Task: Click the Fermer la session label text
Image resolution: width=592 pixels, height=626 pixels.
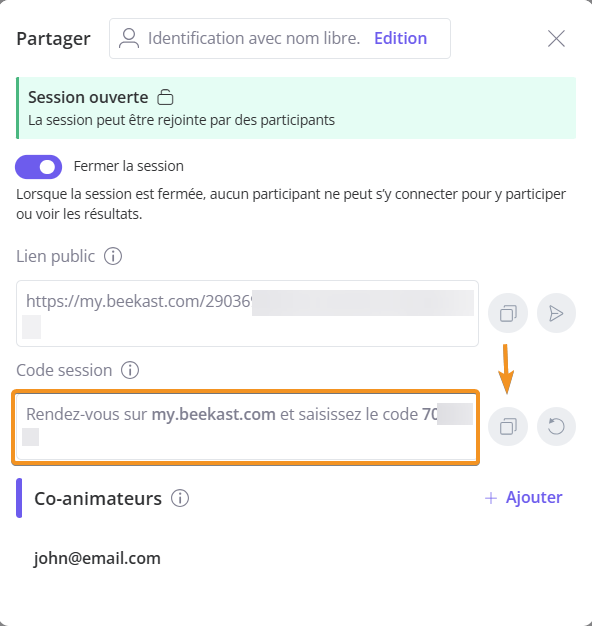Action: click(x=129, y=166)
